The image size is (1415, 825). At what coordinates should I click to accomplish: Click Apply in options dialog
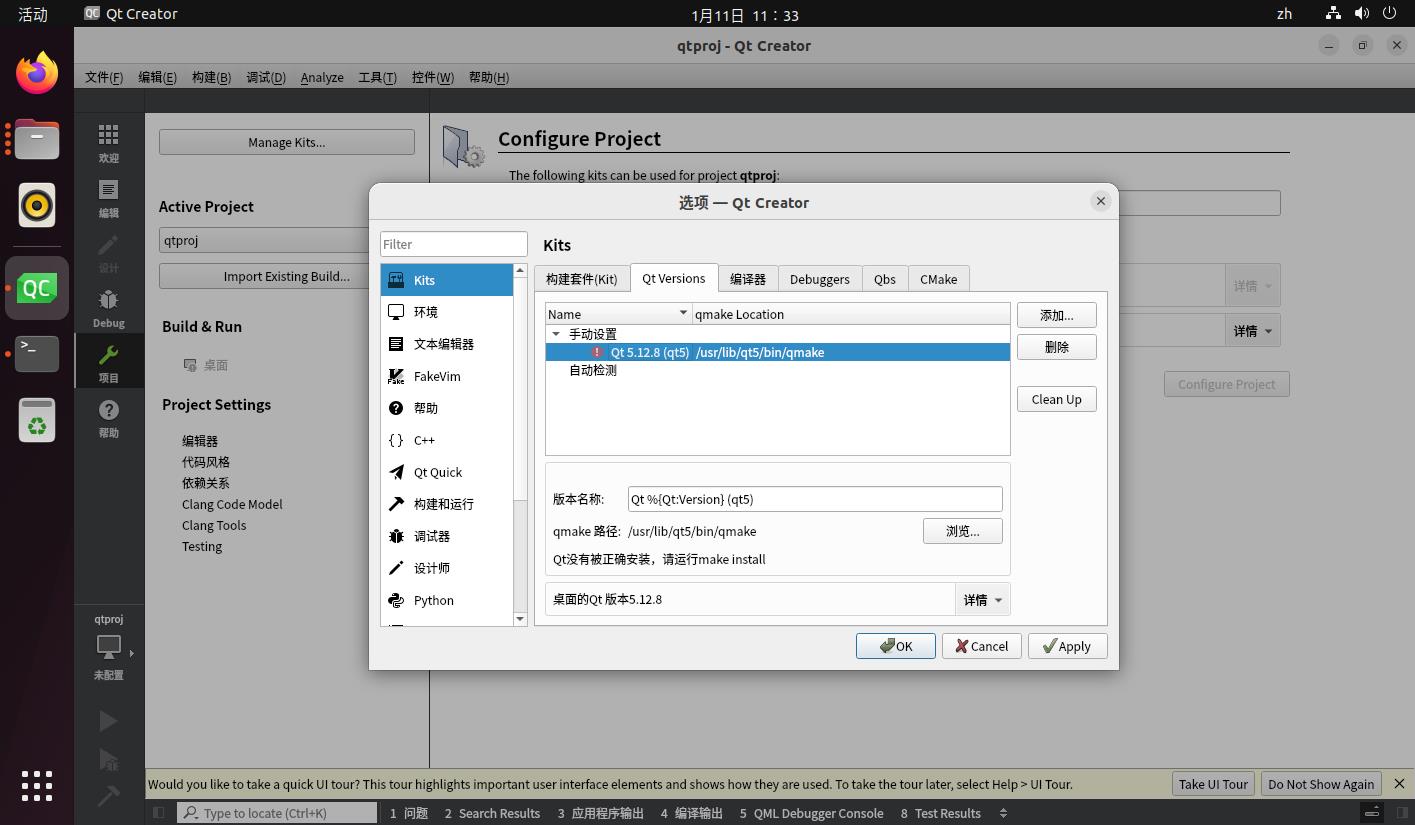(x=1067, y=646)
